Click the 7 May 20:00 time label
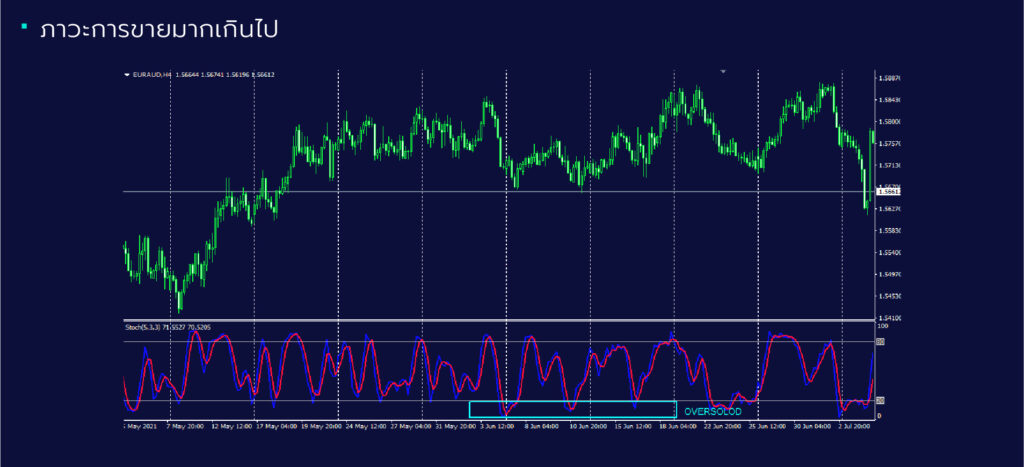This screenshot has height=467, width=1024. [185, 426]
